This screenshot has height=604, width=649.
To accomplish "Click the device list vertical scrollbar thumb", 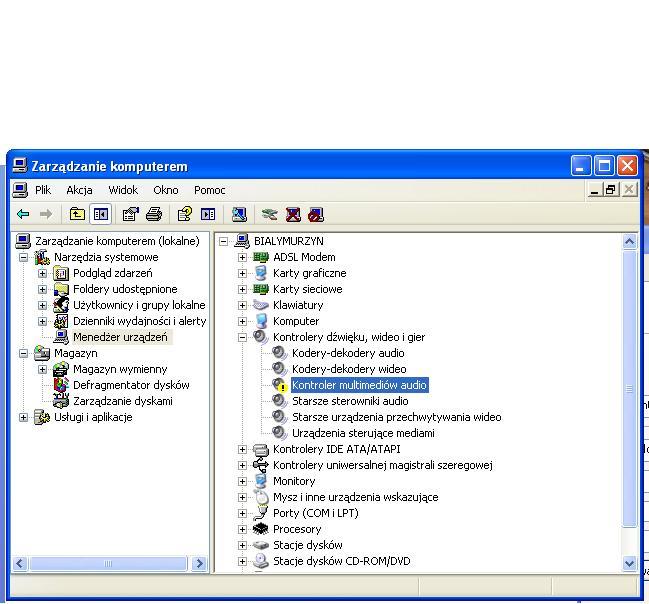I will pos(630,388).
